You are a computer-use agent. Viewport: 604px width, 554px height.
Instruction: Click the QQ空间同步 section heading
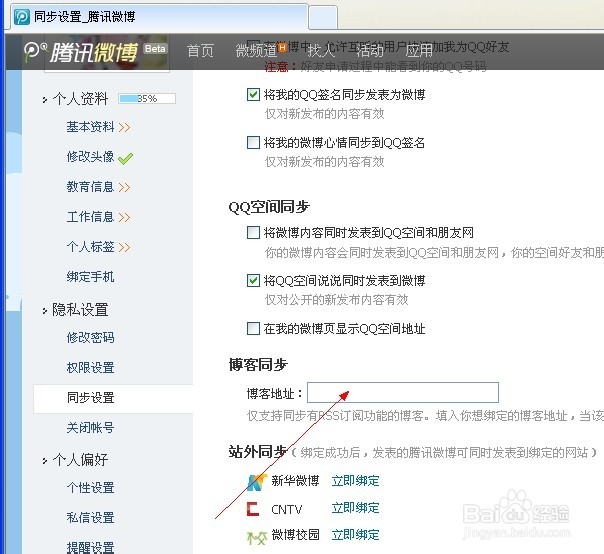coord(269,207)
